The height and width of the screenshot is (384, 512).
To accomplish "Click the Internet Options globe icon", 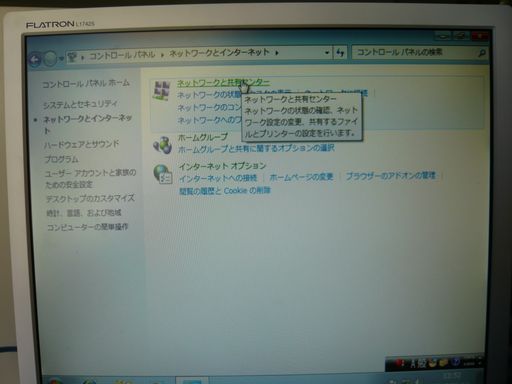I will click(x=163, y=174).
